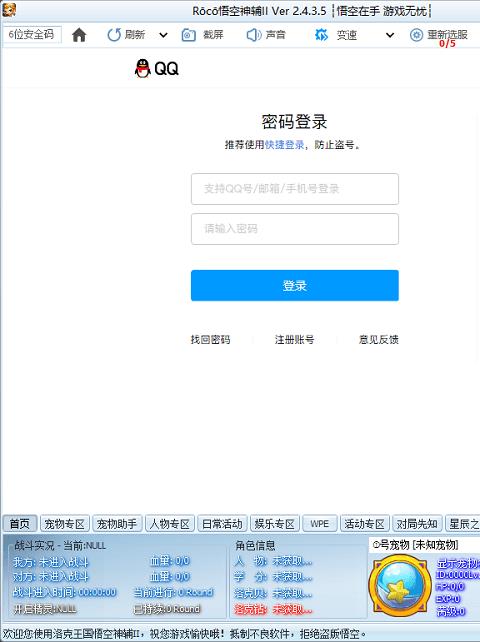Click the 找回密码 link

pos(210,339)
